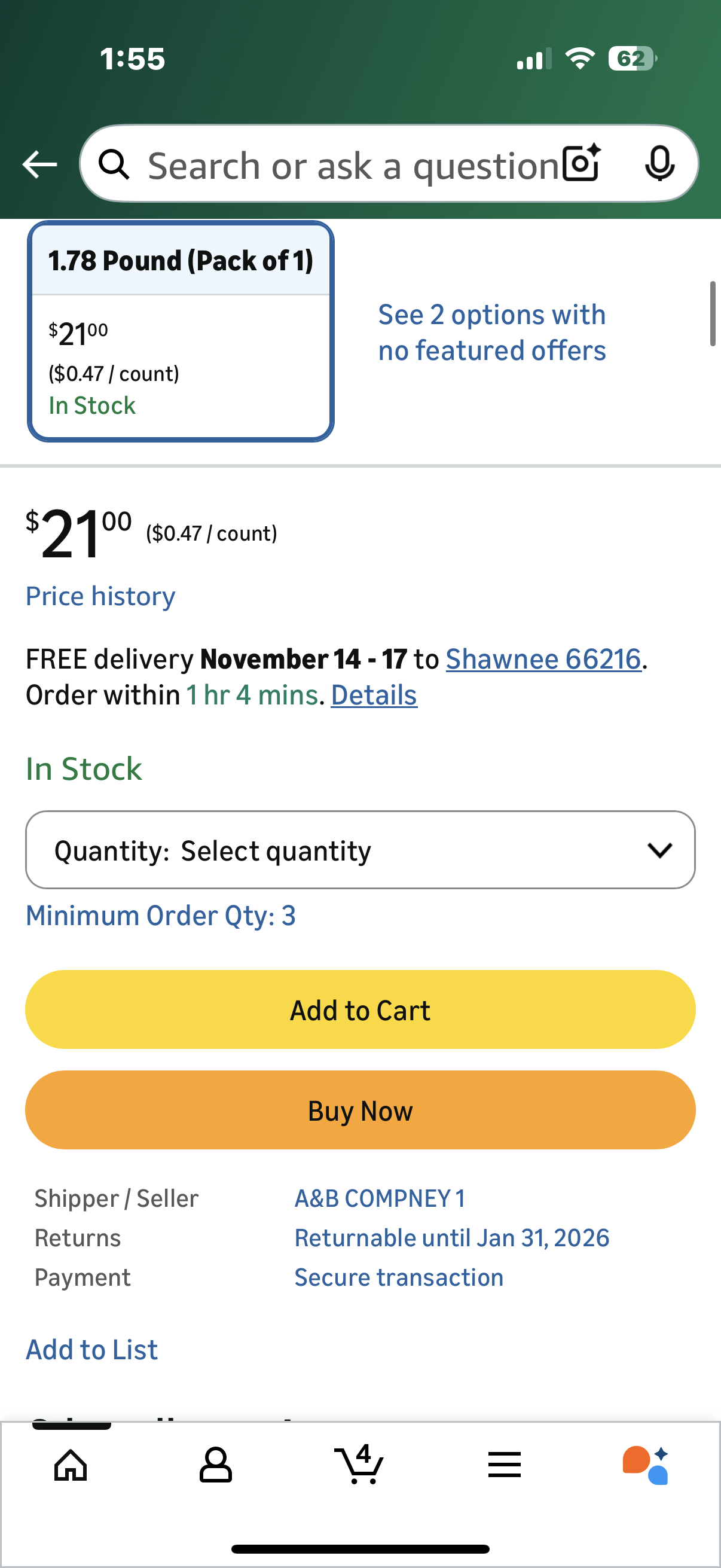Check the return policy until Jan 31, 2026
The width and height of the screenshot is (721, 1568).
click(x=451, y=1237)
